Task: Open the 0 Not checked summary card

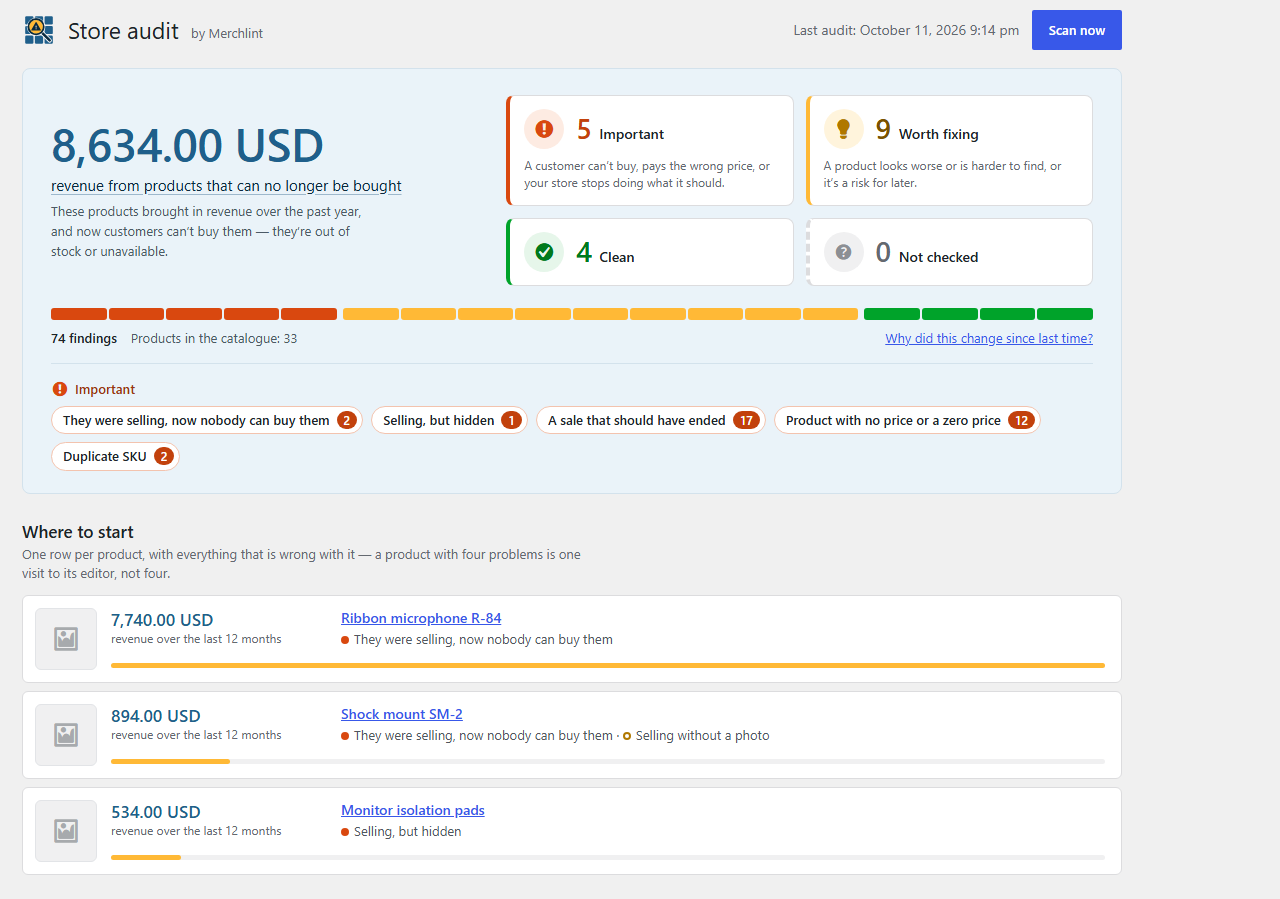Action: coord(949,252)
